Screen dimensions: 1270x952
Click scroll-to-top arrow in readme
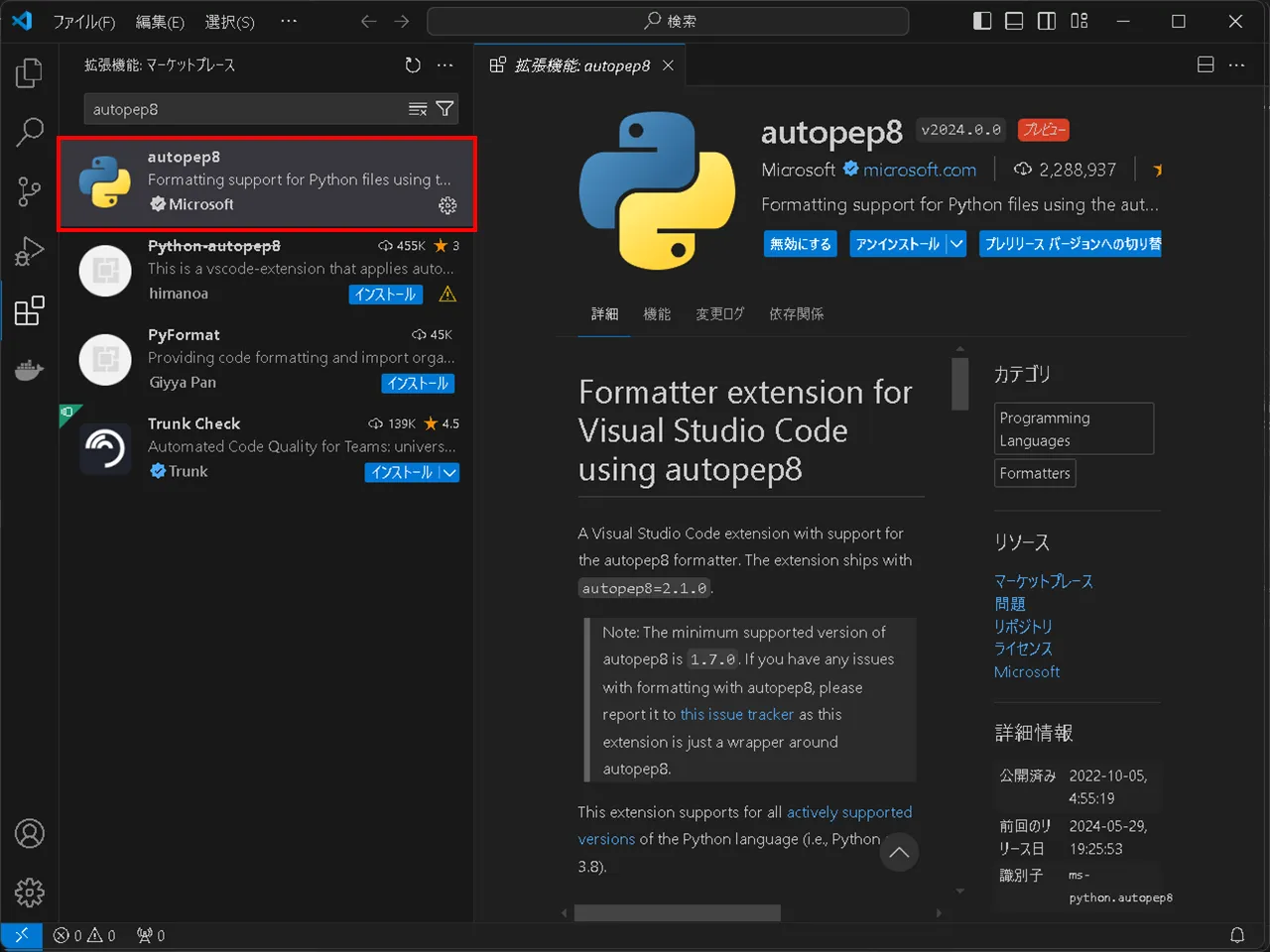899,853
